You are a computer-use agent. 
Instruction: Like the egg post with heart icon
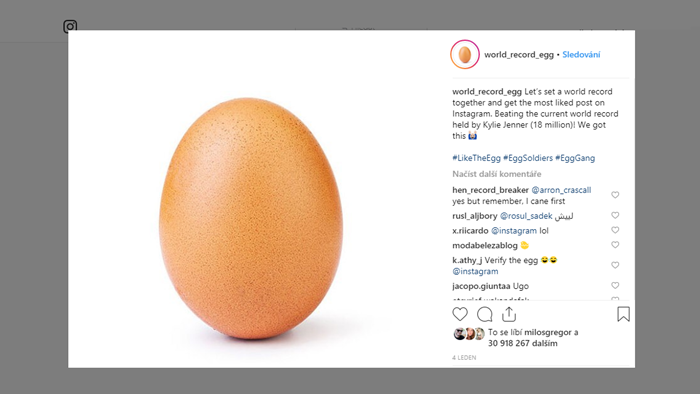(x=460, y=314)
